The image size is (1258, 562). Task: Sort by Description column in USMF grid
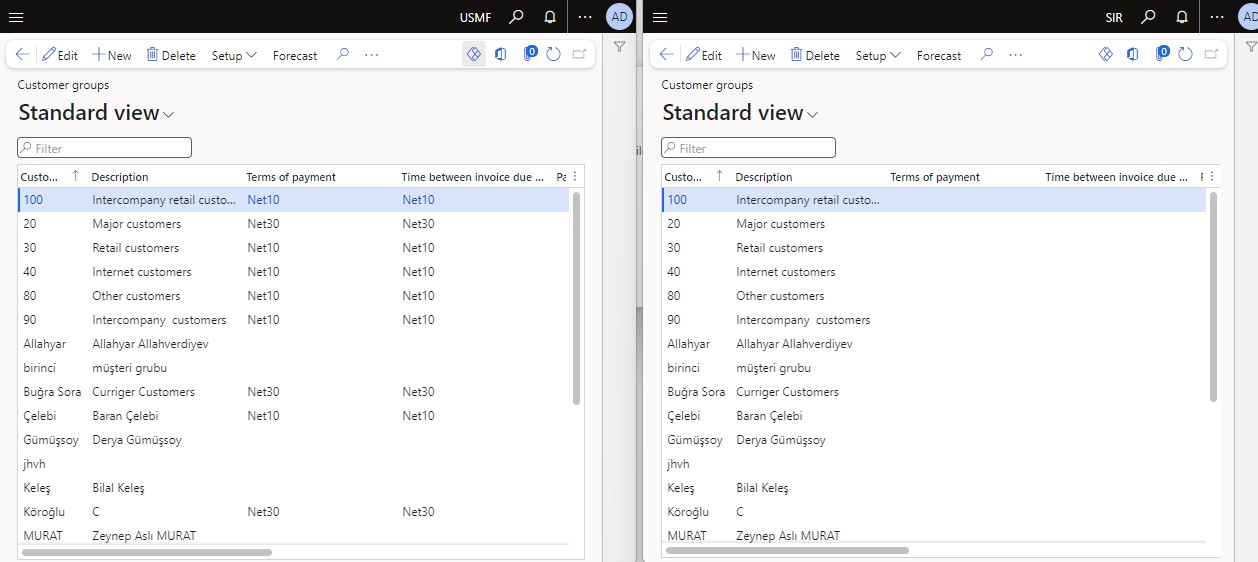click(120, 177)
